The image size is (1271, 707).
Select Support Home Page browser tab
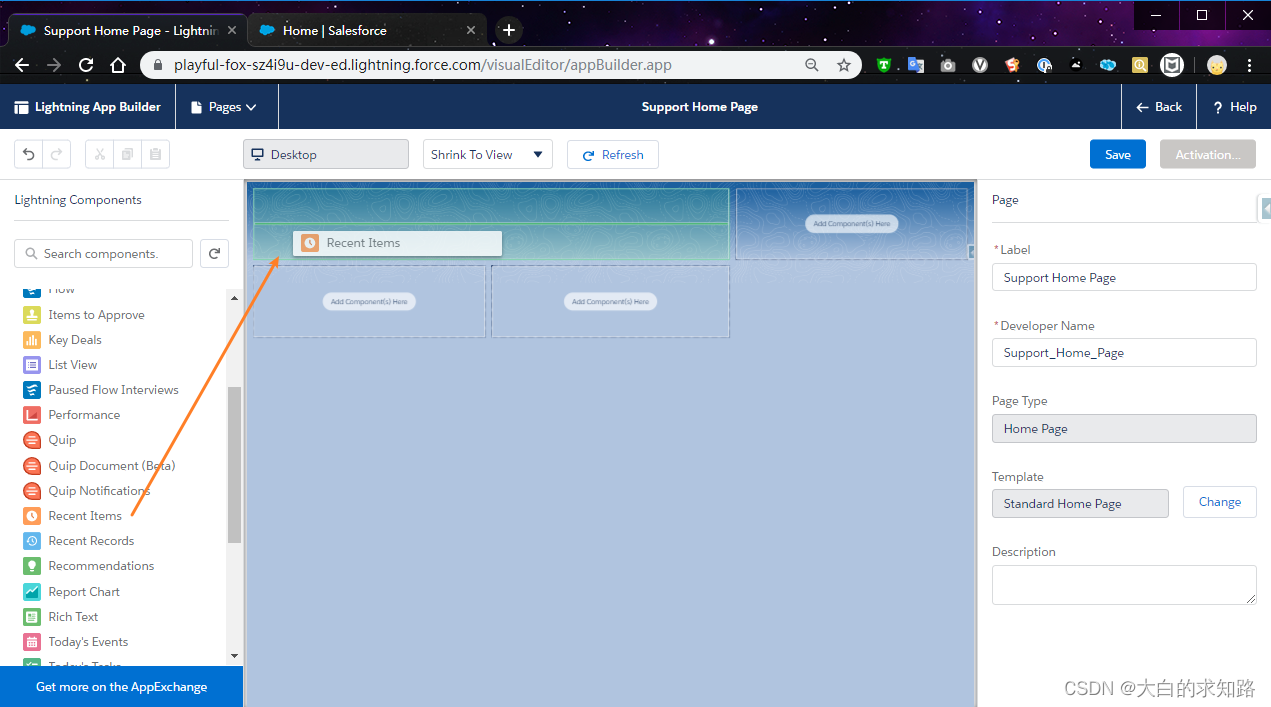pyautogui.click(x=128, y=30)
